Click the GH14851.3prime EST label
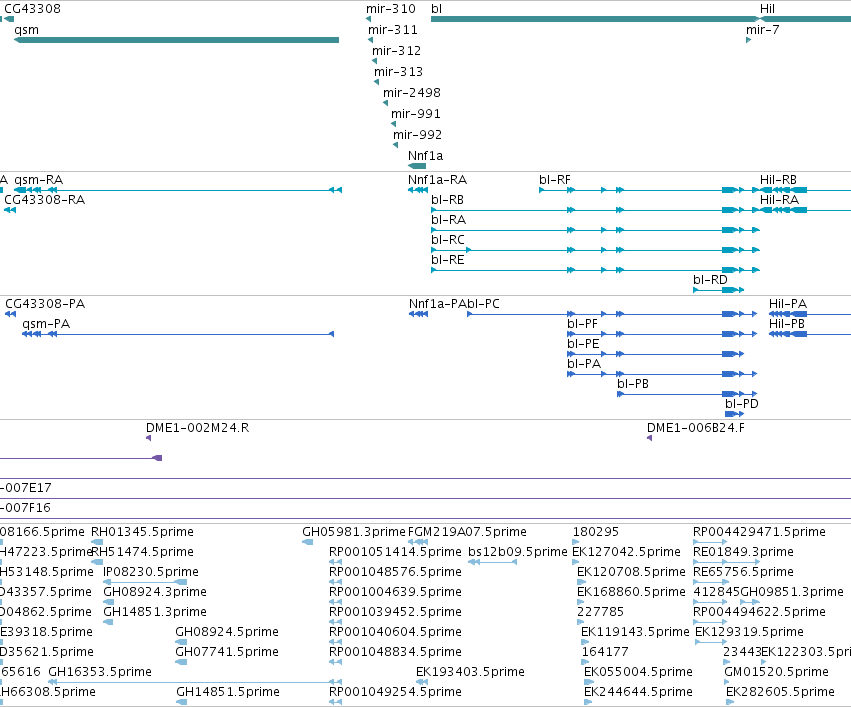Viewport: 851px width, 707px height. tap(155, 612)
